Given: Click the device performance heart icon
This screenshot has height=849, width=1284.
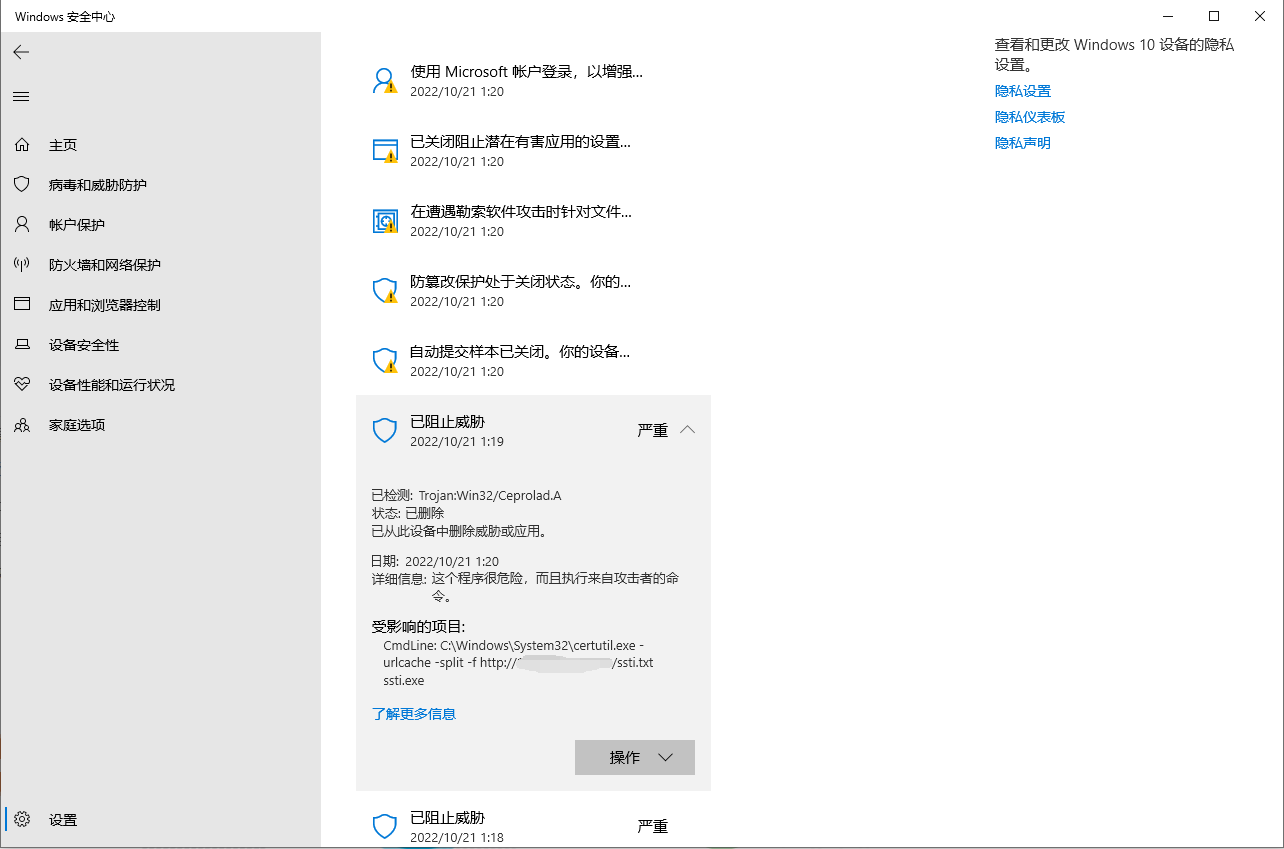Looking at the screenshot, I should point(21,385).
